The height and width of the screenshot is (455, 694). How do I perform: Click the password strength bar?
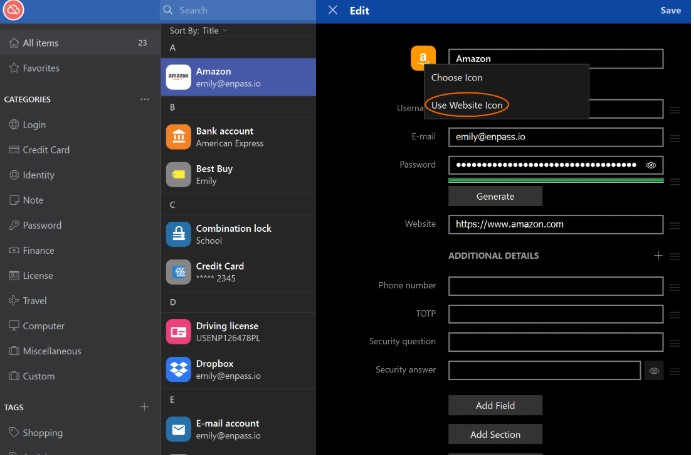point(555,181)
